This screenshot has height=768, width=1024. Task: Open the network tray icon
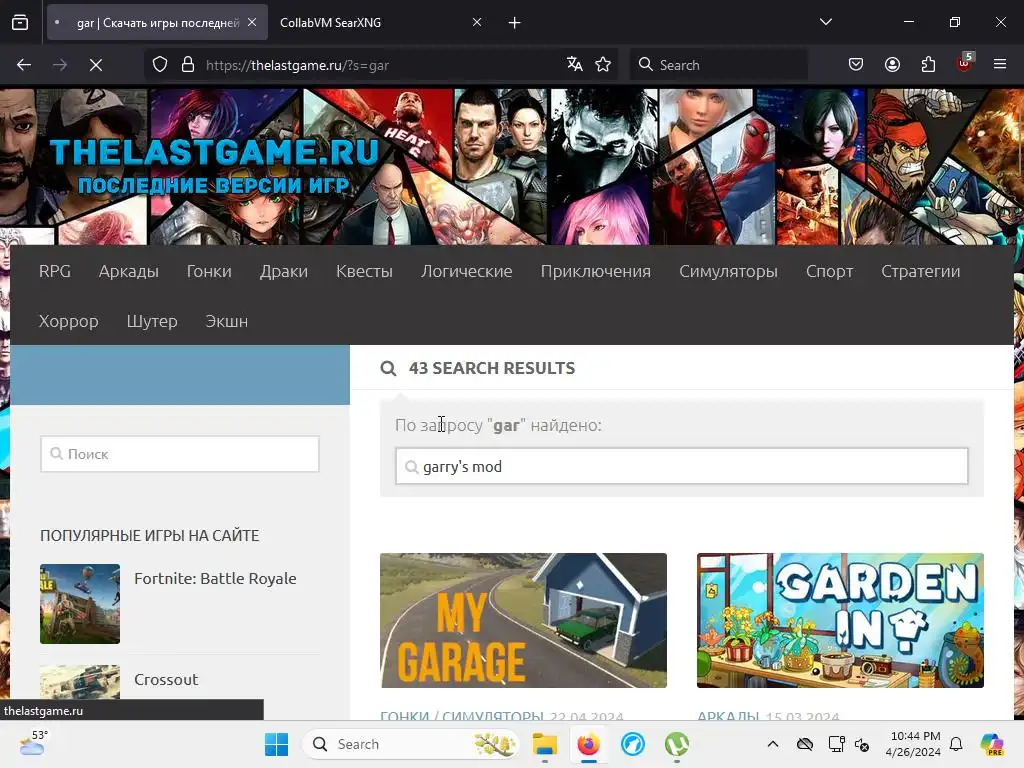[836, 744]
